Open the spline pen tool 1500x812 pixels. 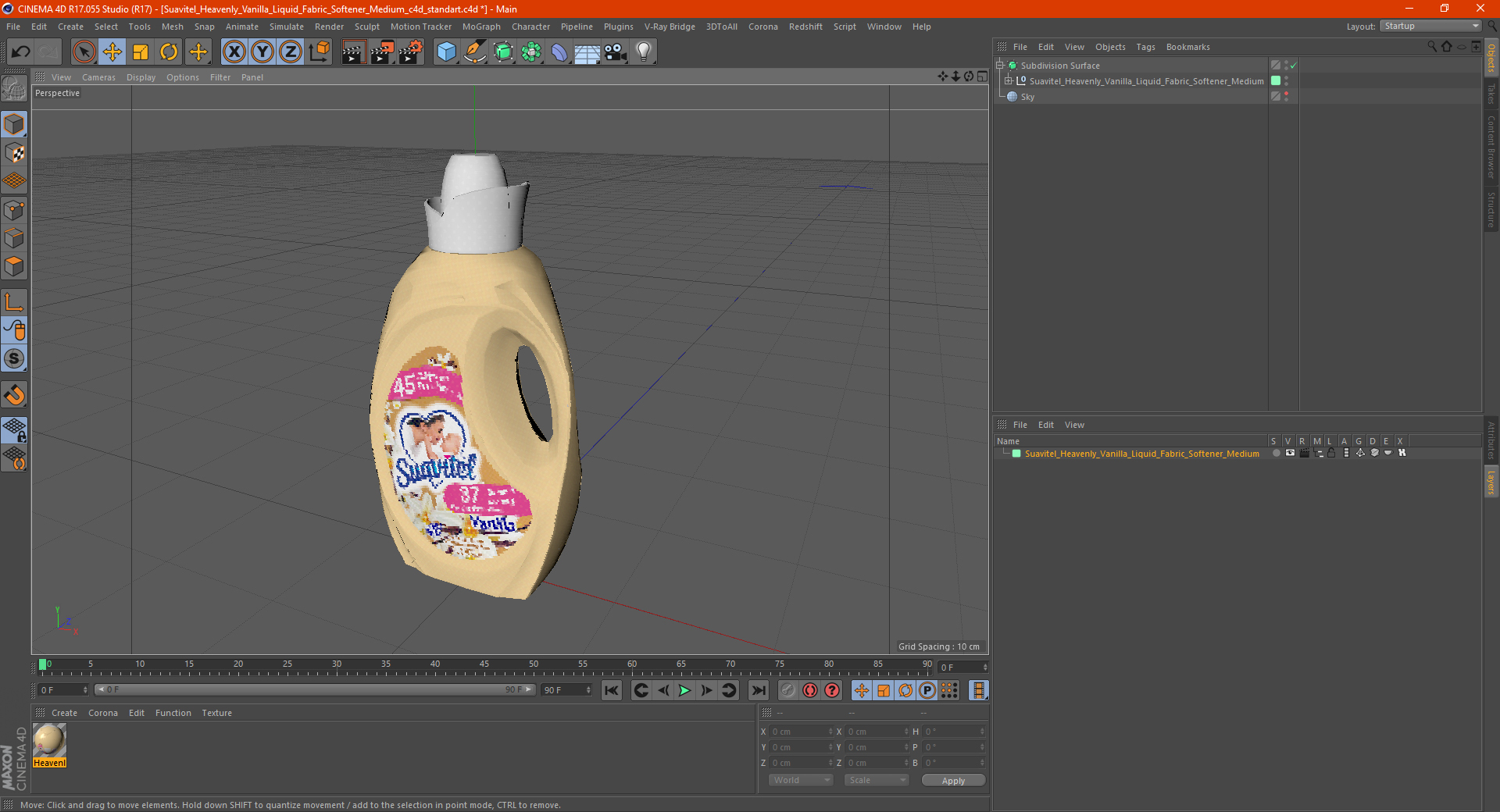tap(474, 52)
